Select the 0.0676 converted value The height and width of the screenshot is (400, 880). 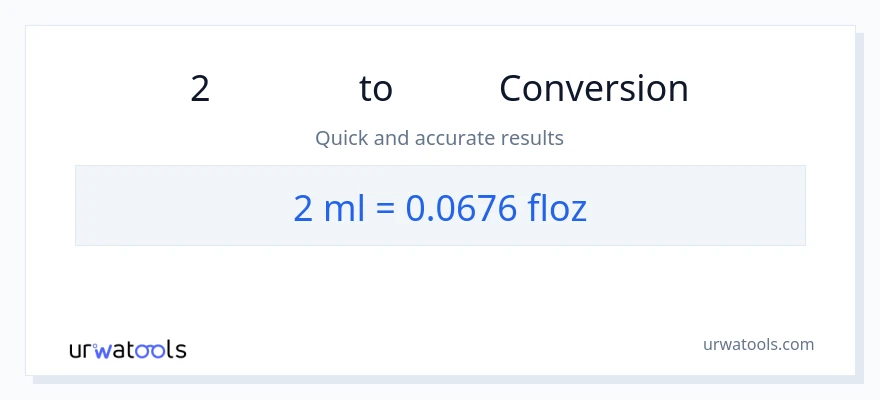click(x=461, y=207)
